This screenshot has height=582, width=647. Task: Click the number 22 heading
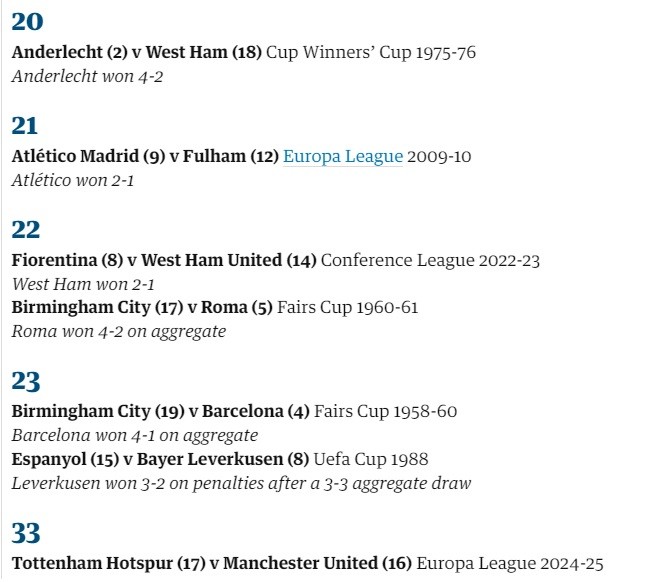click(26, 229)
